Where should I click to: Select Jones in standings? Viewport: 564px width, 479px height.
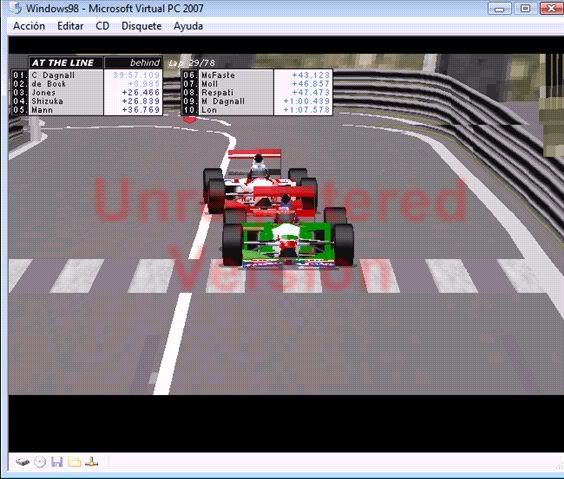(x=44, y=92)
